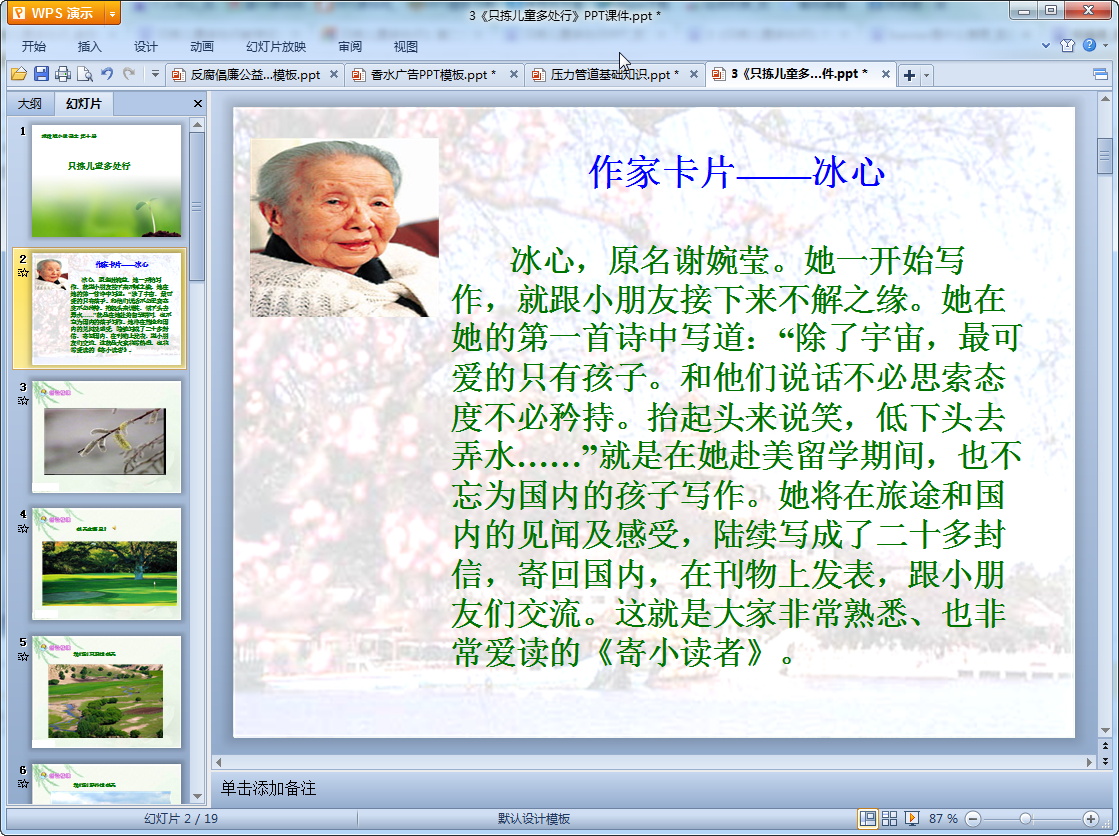The image size is (1119, 836).
Task: Expand the help dropdown arrow
Action: coord(1105,45)
